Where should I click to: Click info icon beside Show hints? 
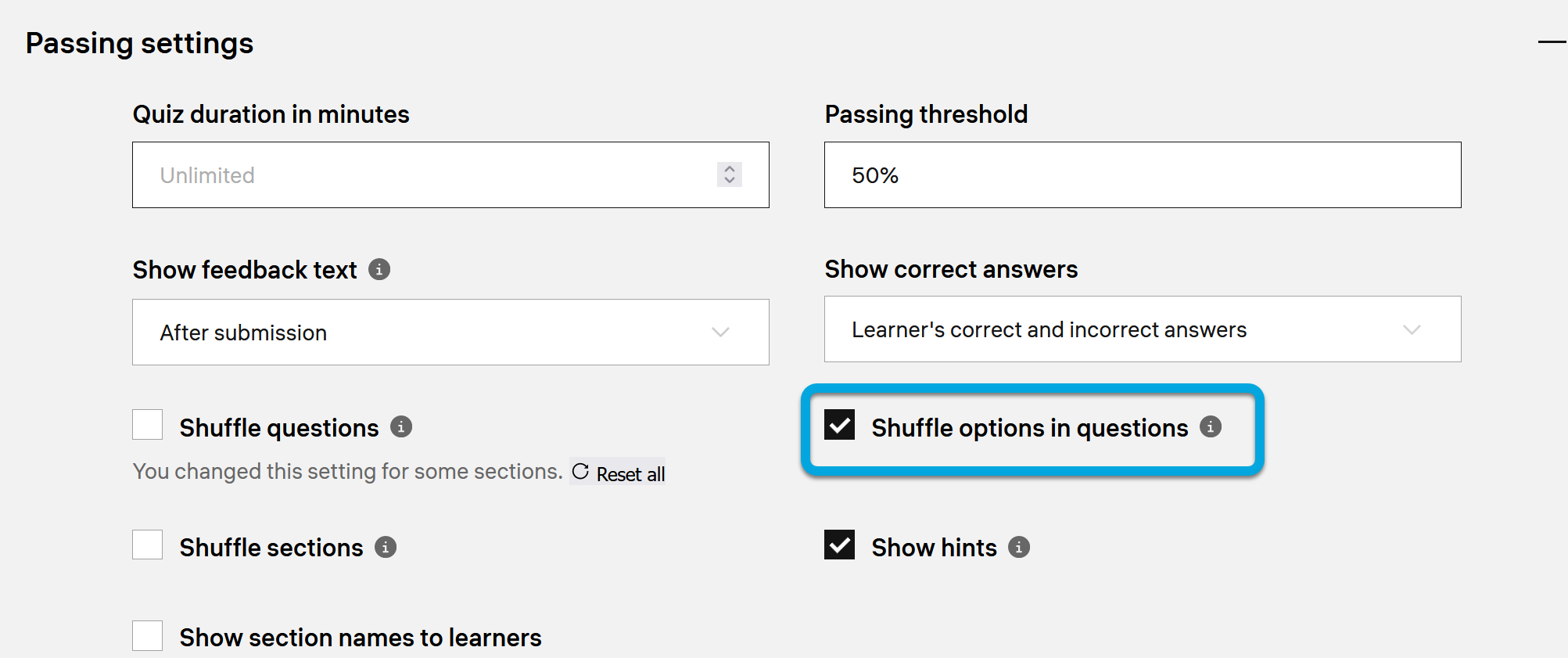(x=1019, y=547)
